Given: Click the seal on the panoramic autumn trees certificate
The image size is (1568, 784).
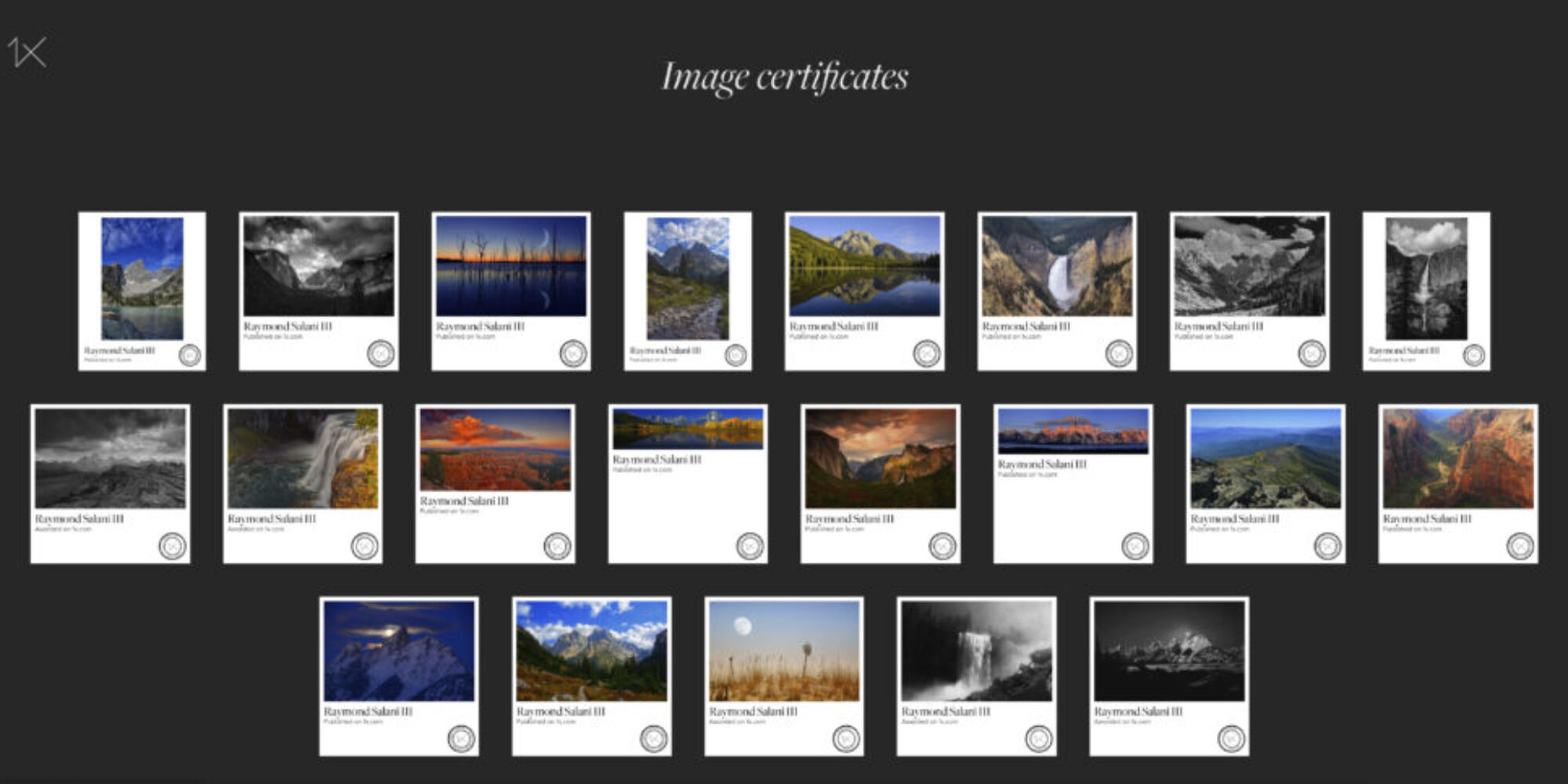Looking at the screenshot, I should [x=750, y=546].
